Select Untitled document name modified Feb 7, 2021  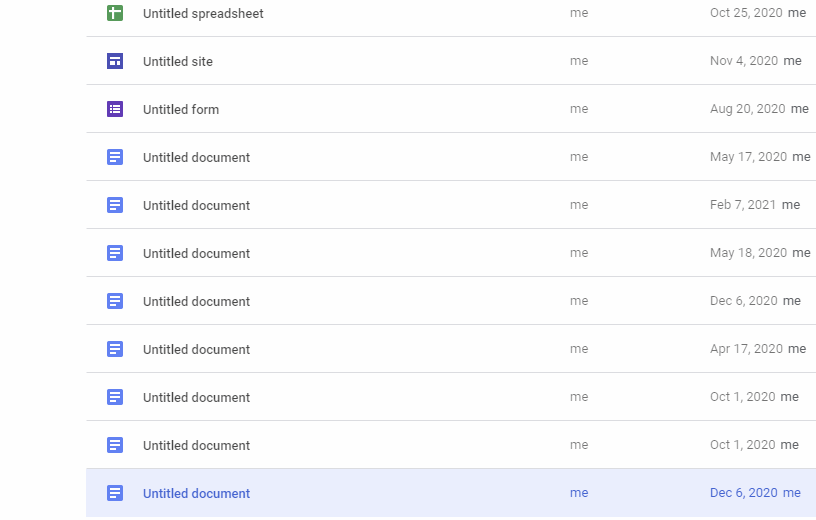coord(196,206)
